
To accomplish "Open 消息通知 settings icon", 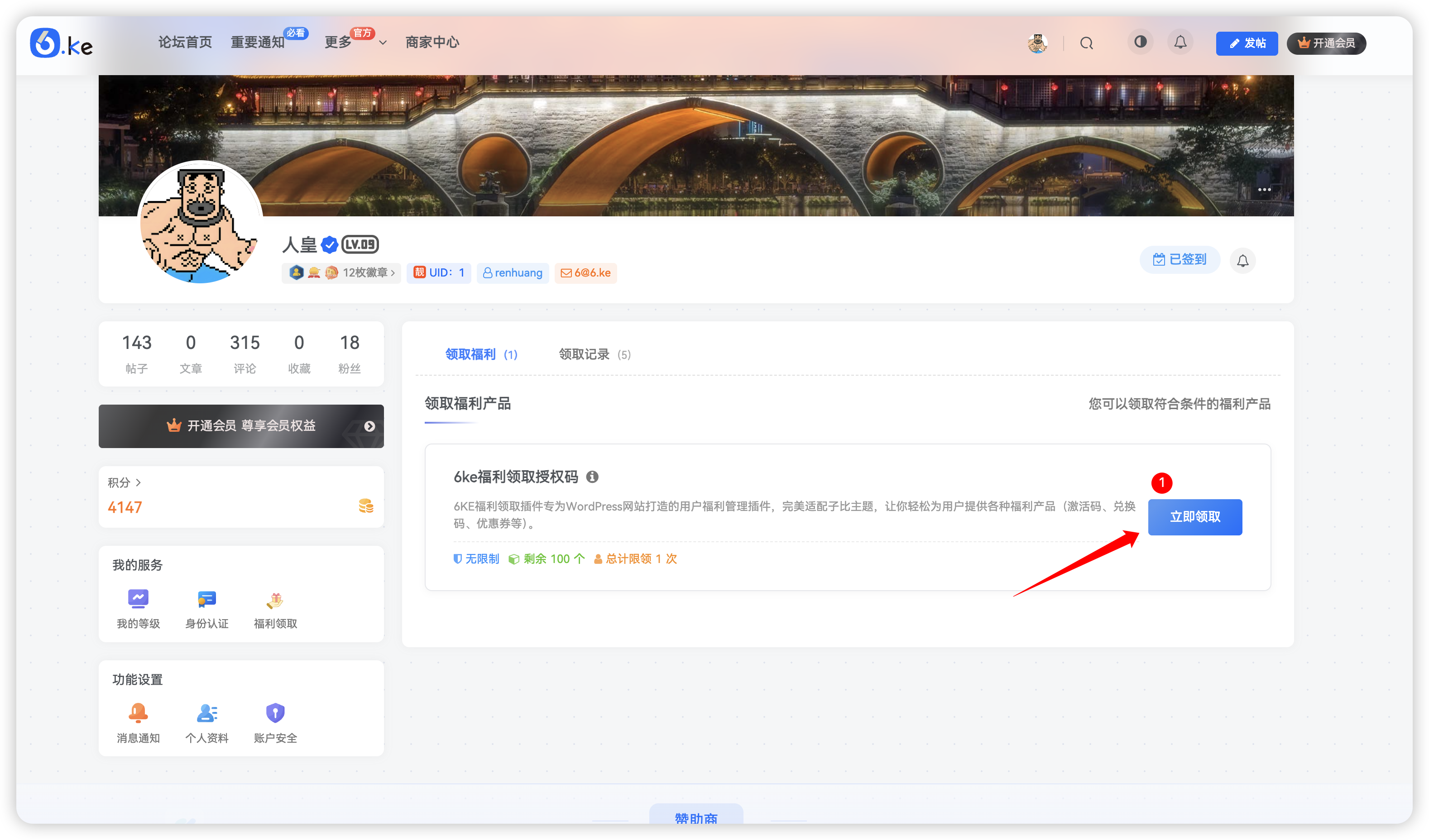I will coord(138,721).
